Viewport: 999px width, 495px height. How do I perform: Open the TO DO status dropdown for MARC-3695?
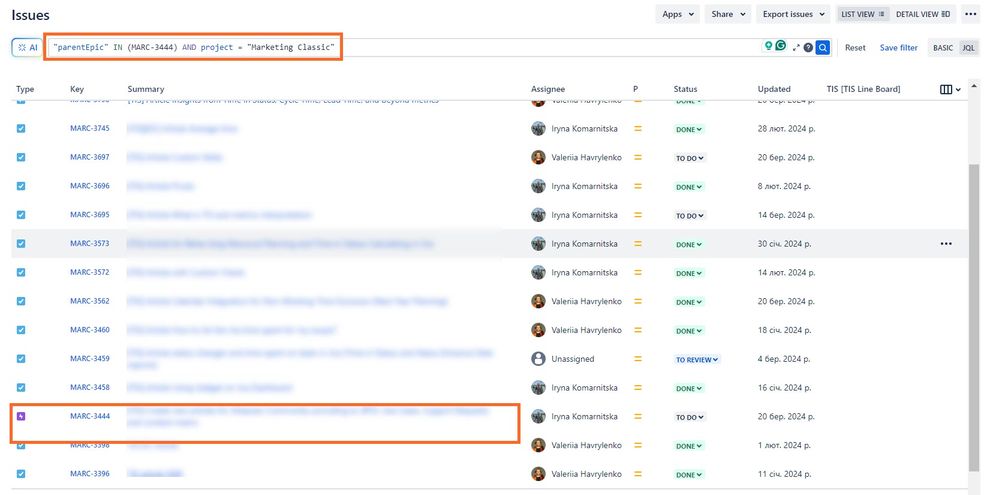coord(691,216)
